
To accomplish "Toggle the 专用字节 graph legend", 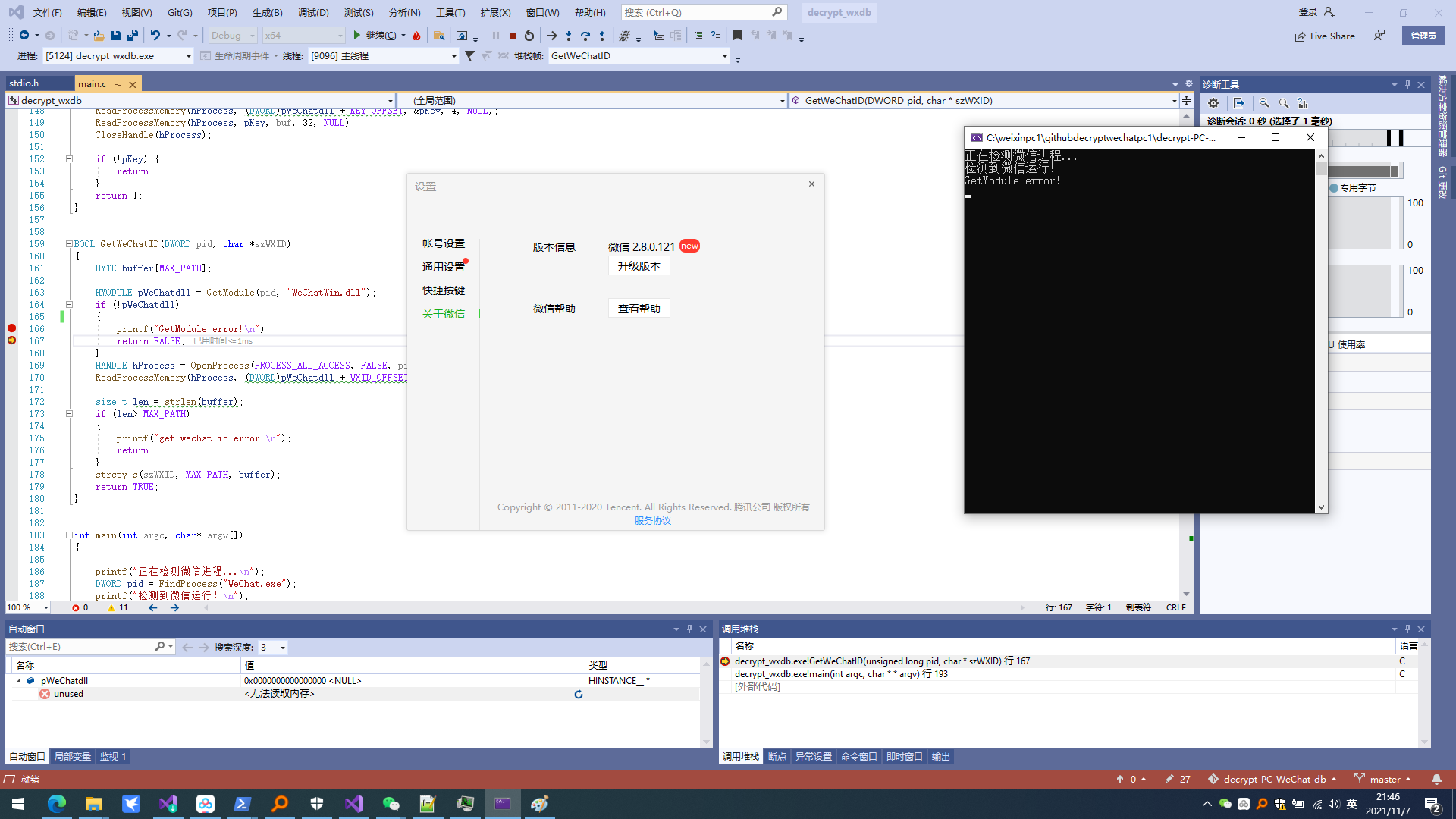I will point(1353,188).
